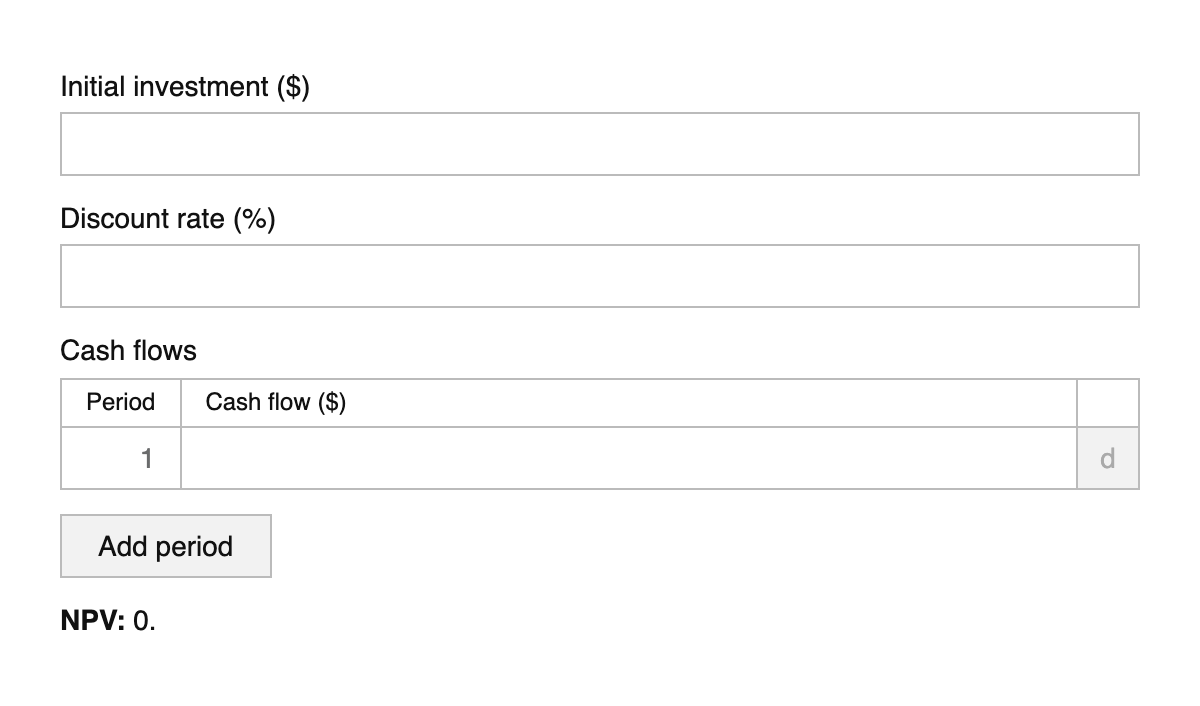Click the period number 1 cell
This screenshot has height=706, width=1200.
[x=121, y=458]
